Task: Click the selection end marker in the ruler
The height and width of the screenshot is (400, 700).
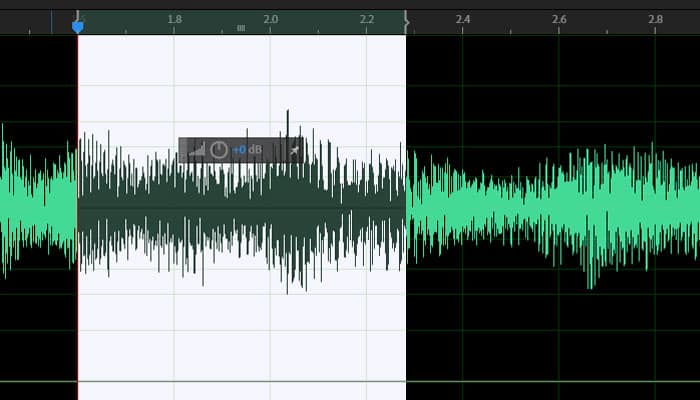Action: [x=407, y=23]
